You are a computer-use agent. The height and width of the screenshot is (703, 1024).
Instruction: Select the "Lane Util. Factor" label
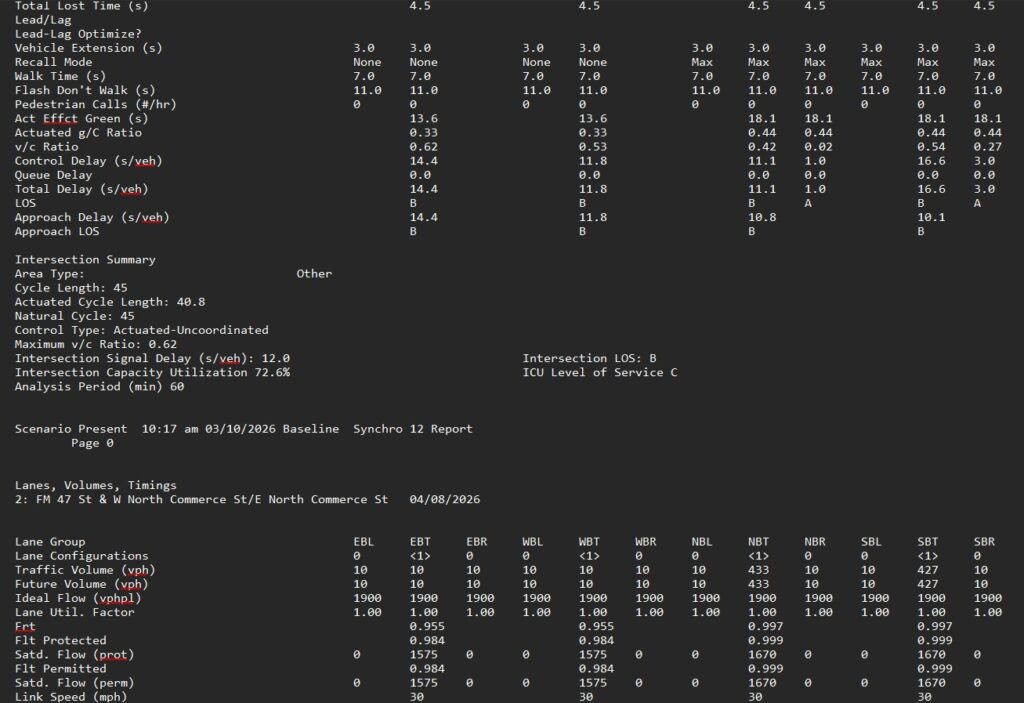[x=74, y=612]
